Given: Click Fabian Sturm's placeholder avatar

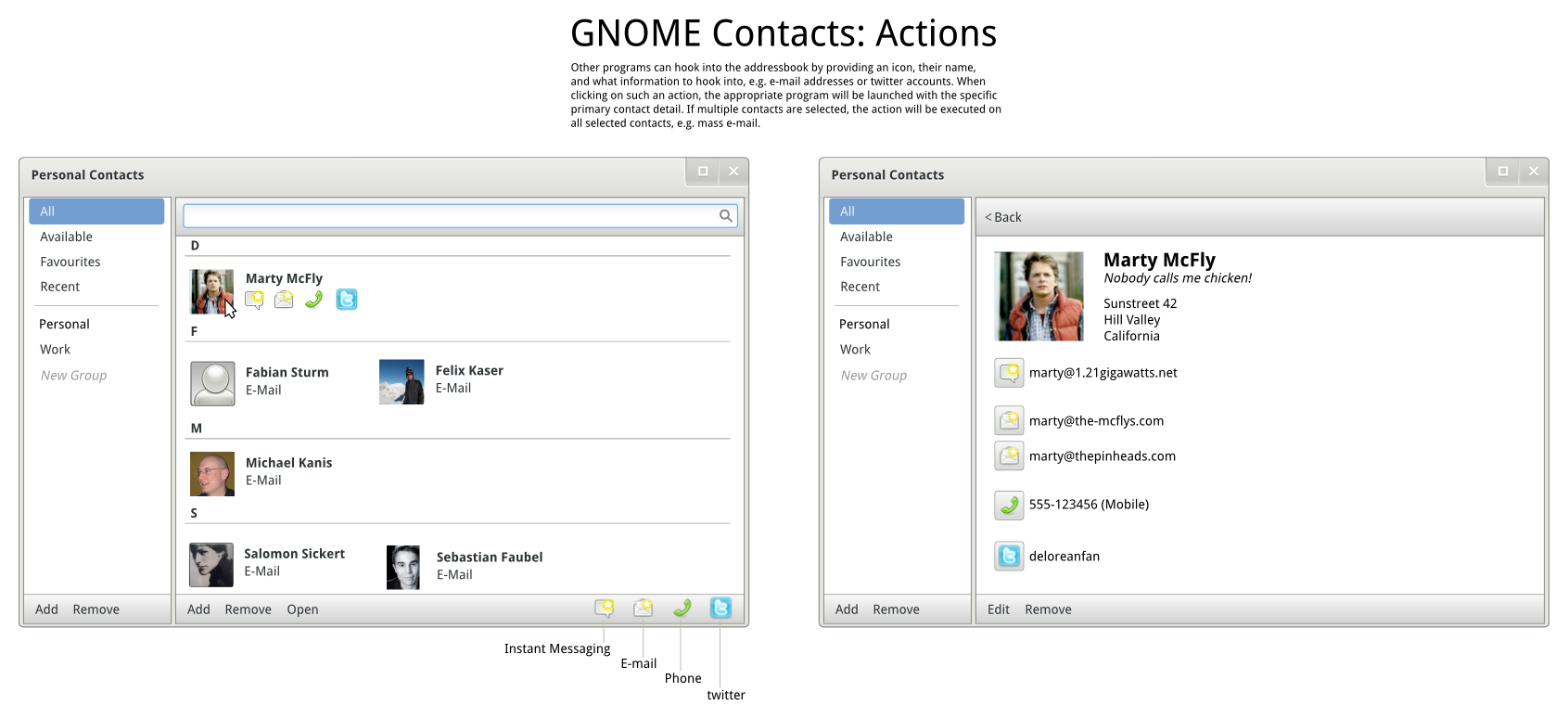Looking at the screenshot, I should click(212, 384).
